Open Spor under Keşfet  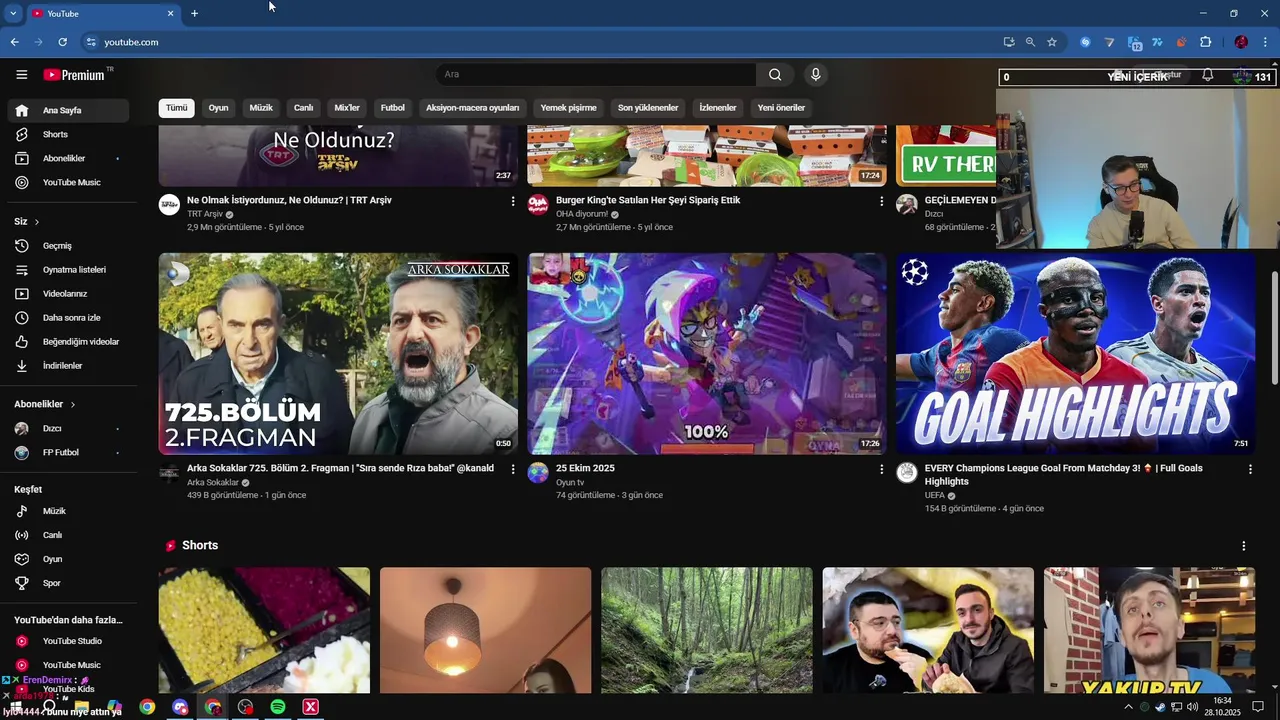tap(68, 583)
